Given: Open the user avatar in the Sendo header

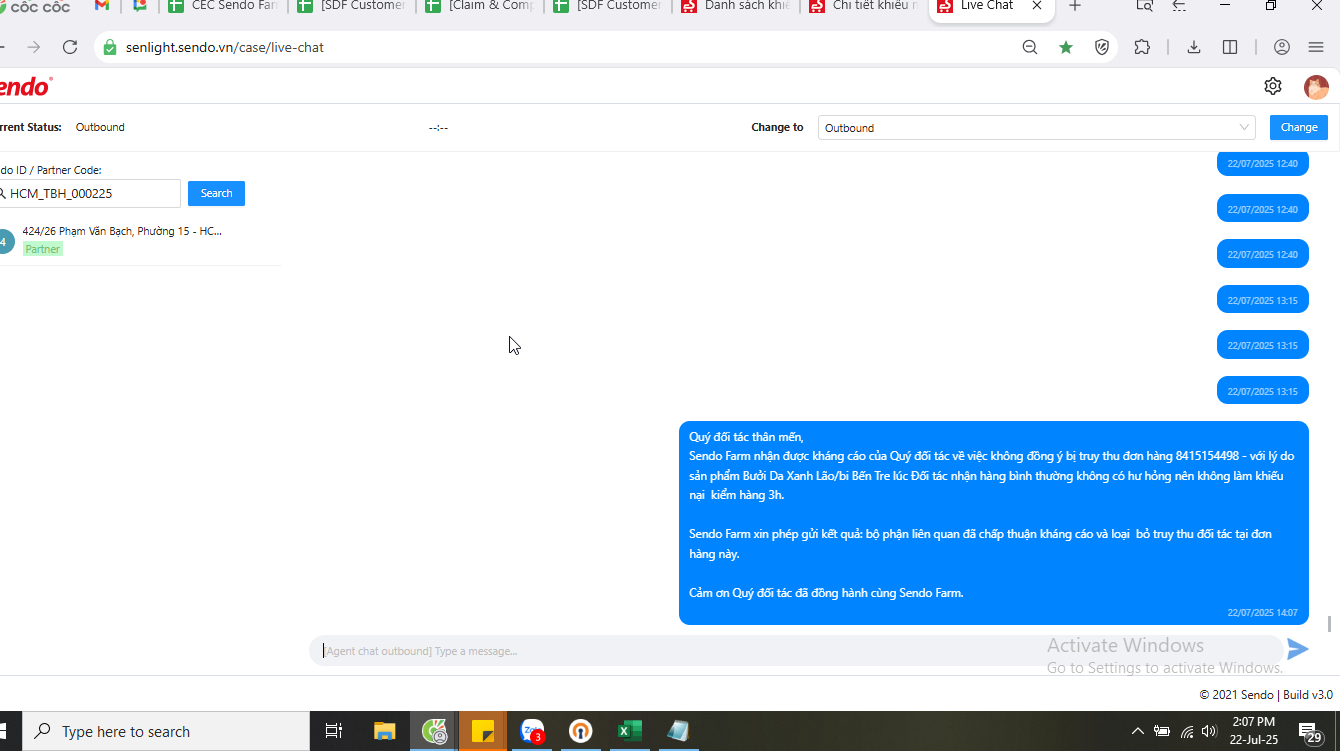Looking at the screenshot, I should click(x=1316, y=87).
